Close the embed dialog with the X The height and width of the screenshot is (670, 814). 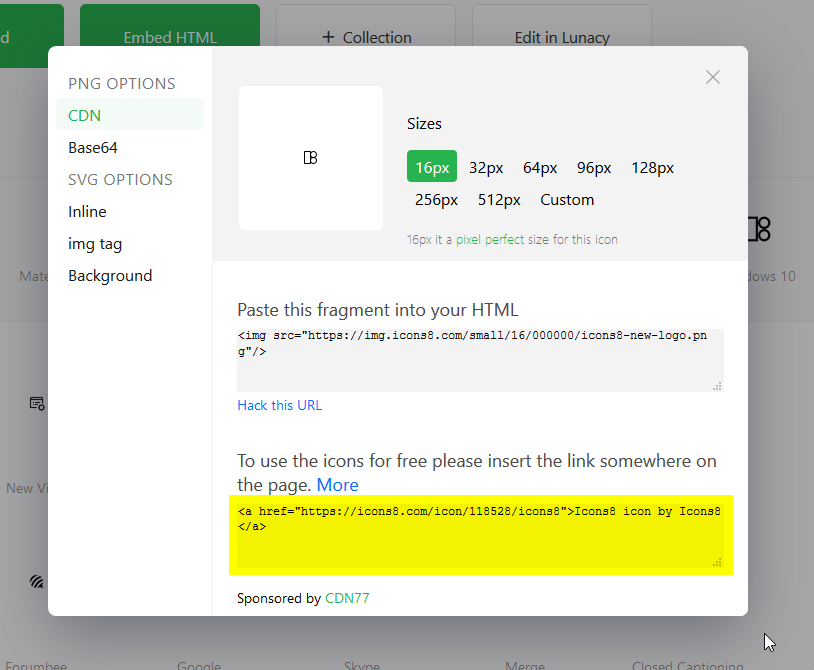point(712,77)
